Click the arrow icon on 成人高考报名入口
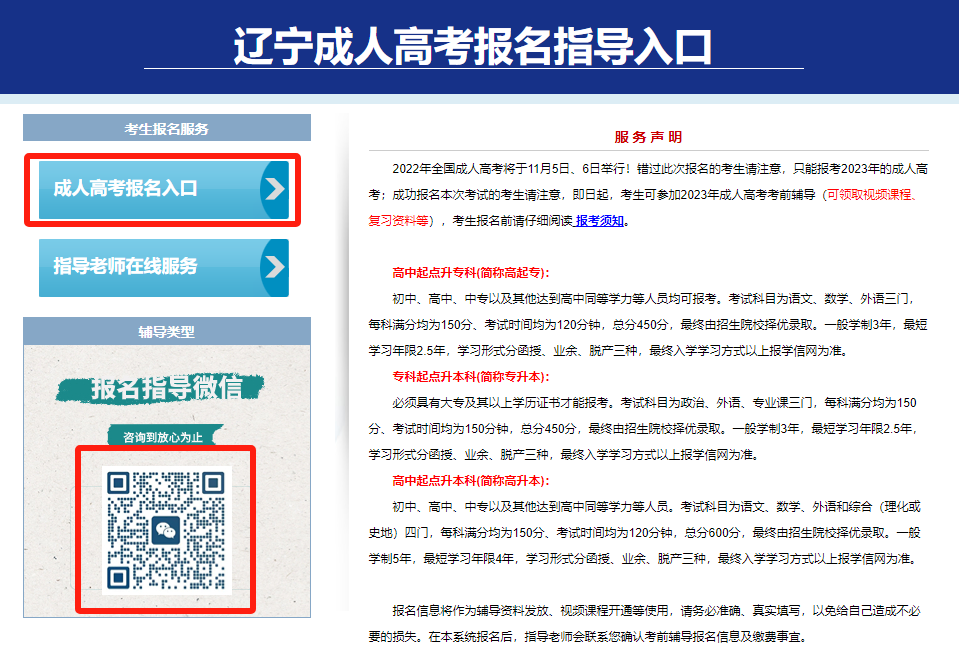 pos(274,190)
